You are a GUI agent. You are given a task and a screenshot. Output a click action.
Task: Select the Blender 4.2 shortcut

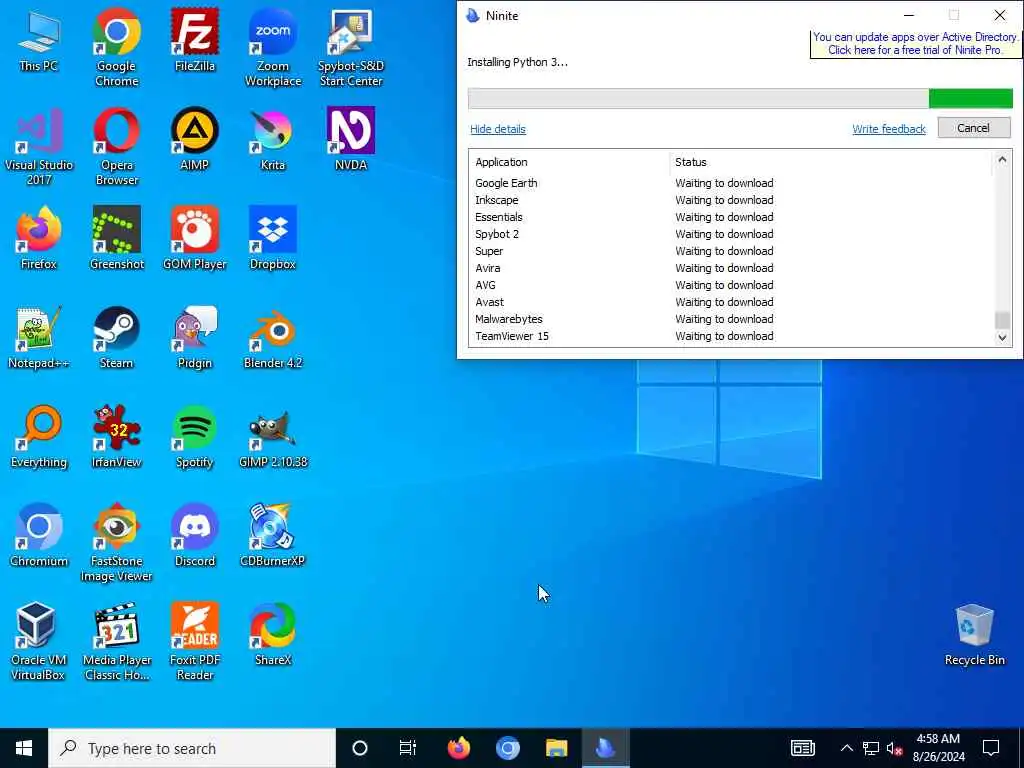[x=273, y=338]
